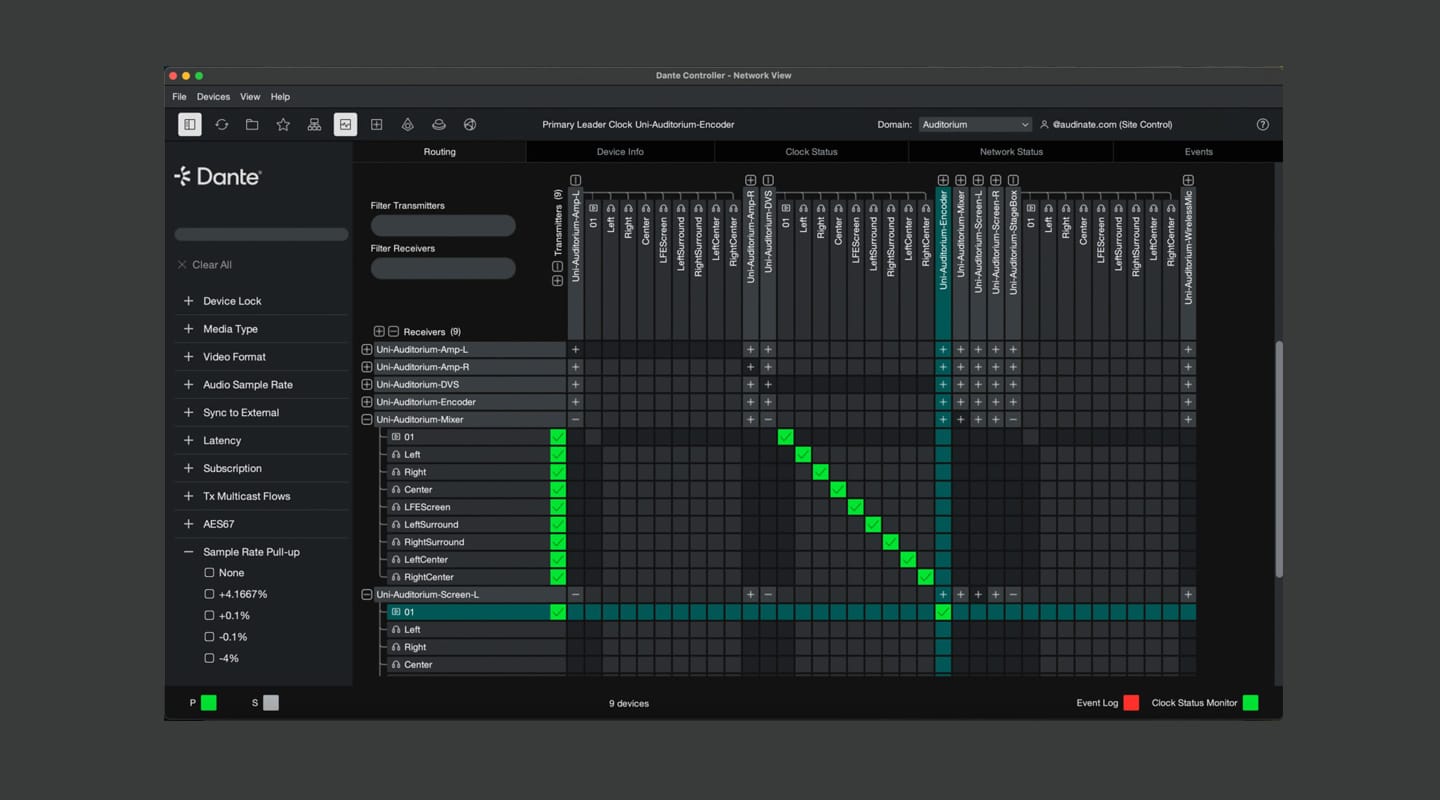1440x800 pixels.
Task: Click the triangular pyramid icon in toolbar
Action: [x=407, y=124]
